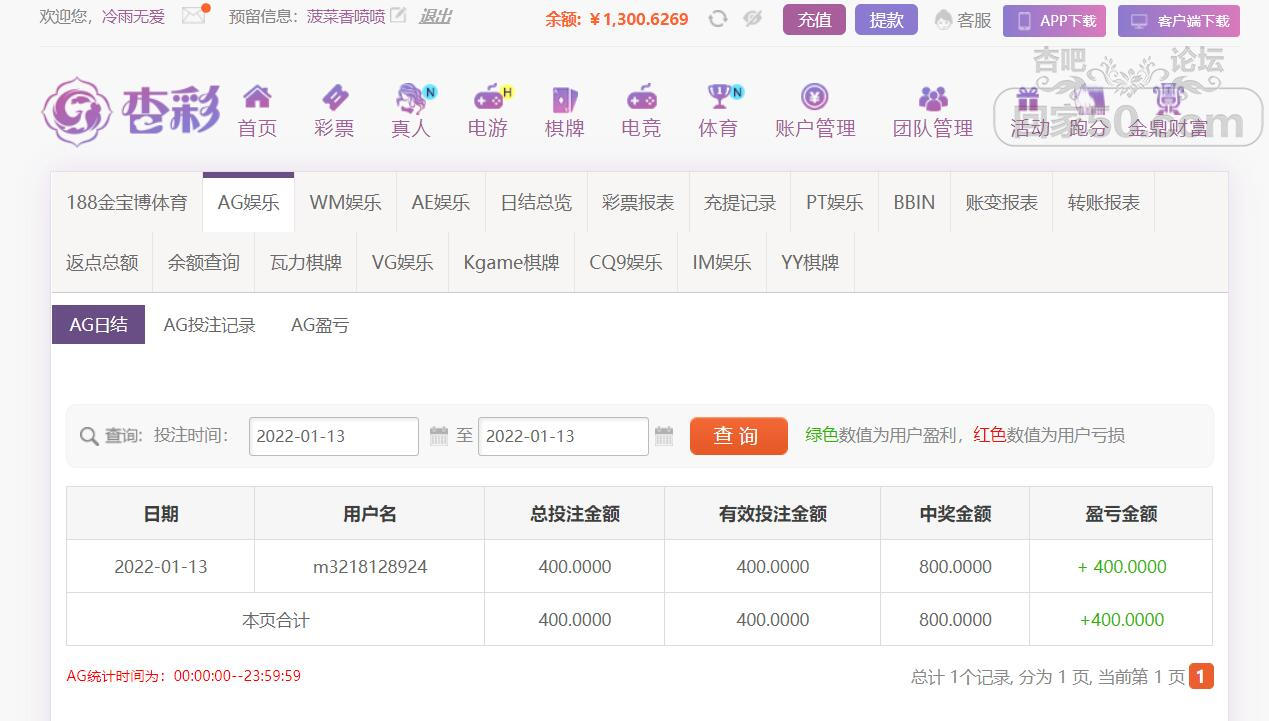This screenshot has height=721, width=1269.
Task: Click the APP下载 button
Action: point(1054,21)
